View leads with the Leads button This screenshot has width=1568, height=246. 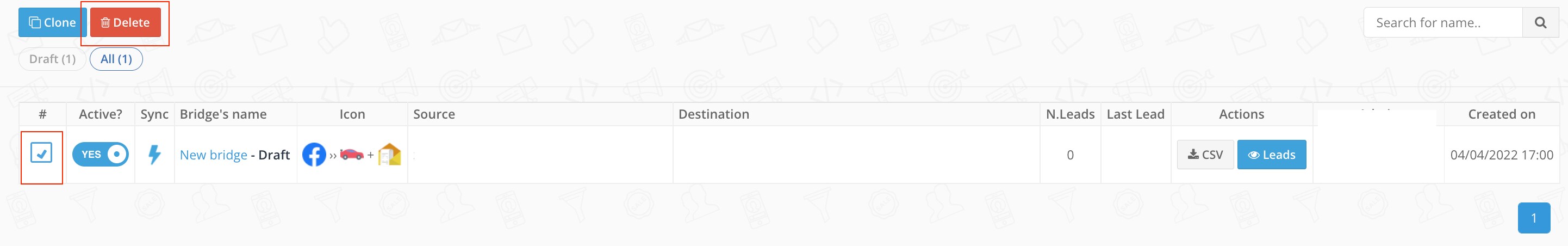tap(1272, 155)
